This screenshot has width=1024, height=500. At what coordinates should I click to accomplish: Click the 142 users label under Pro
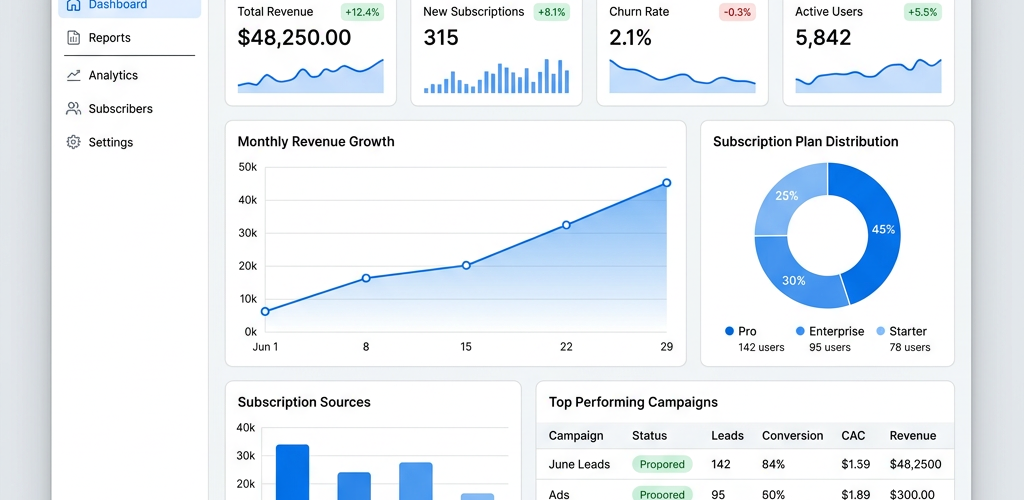pyautogui.click(x=761, y=347)
